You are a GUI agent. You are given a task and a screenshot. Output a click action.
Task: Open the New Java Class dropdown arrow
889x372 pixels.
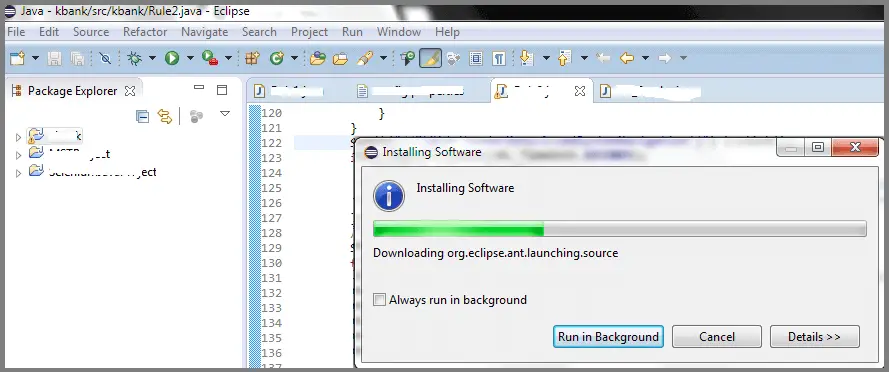294,58
